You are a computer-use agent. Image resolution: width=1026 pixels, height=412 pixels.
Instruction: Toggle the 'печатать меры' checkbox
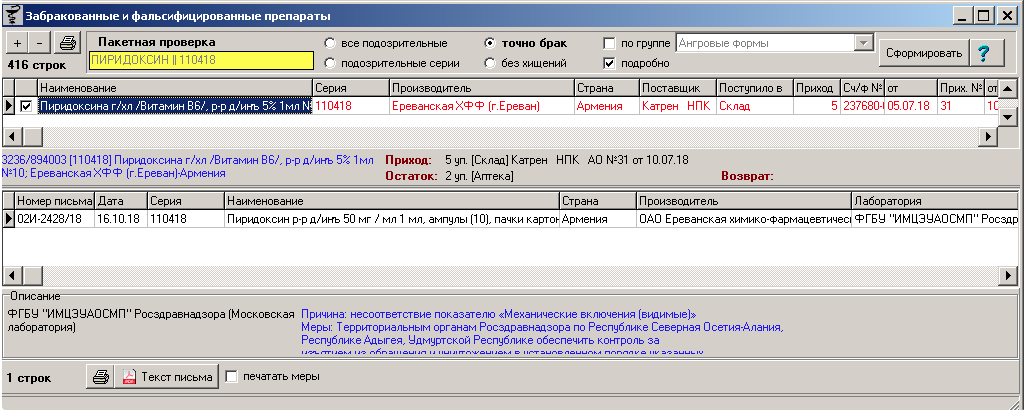click(231, 377)
